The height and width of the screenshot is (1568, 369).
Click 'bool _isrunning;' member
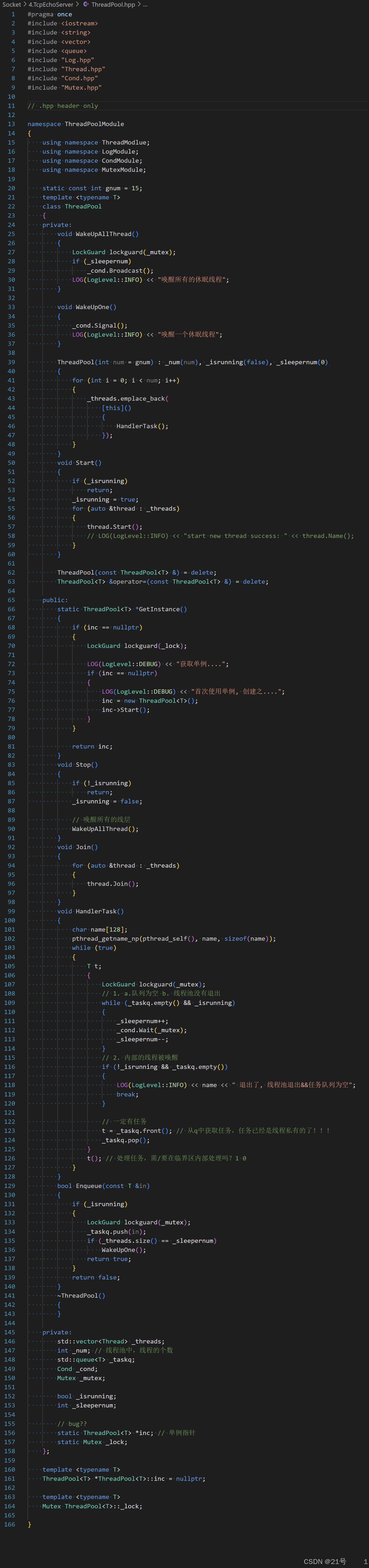coord(87,1396)
